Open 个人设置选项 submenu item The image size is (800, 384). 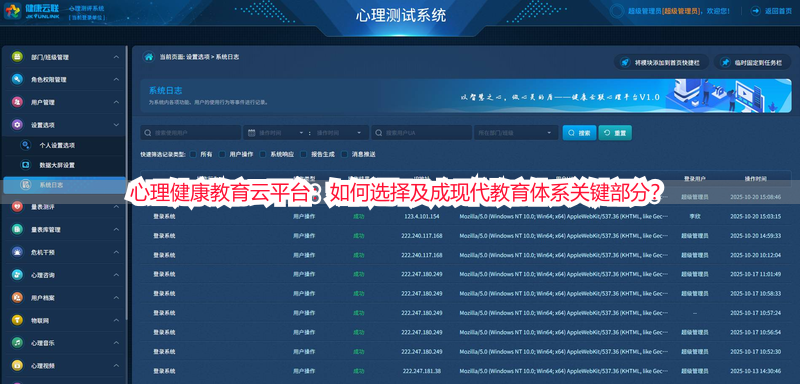pos(63,145)
